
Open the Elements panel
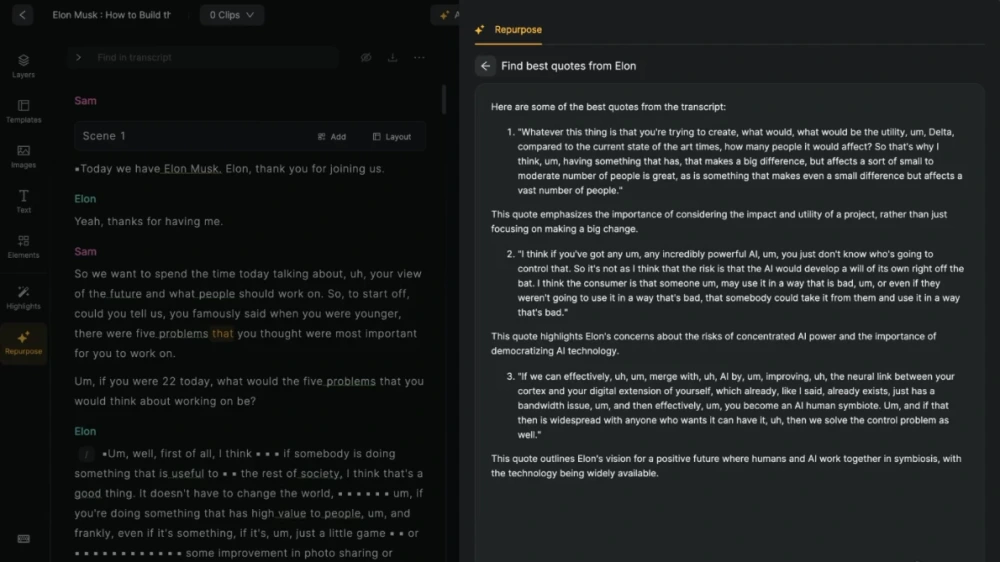(23, 245)
